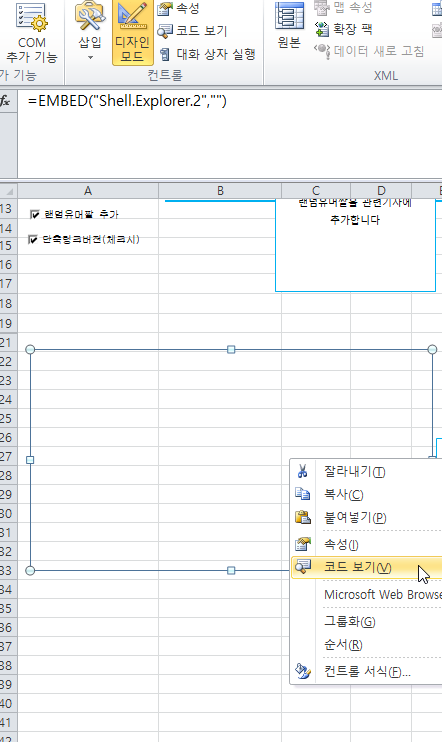Select column D header

coord(381,191)
